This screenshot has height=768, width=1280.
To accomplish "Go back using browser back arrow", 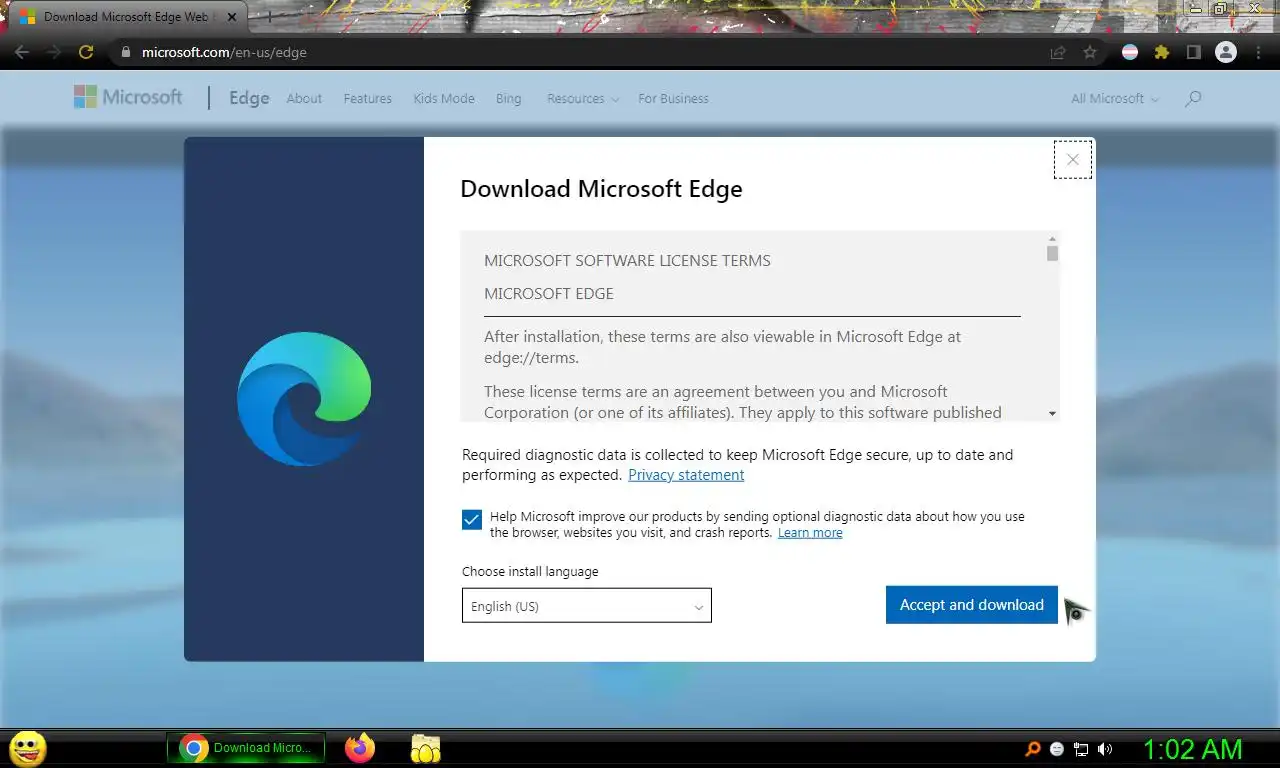I will (22, 52).
